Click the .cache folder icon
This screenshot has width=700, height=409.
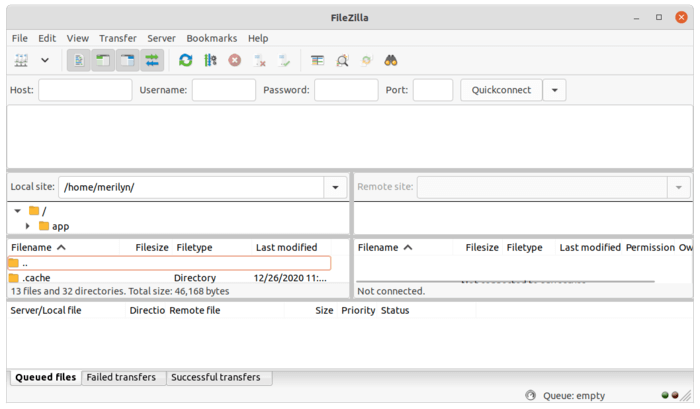point(14,278)
